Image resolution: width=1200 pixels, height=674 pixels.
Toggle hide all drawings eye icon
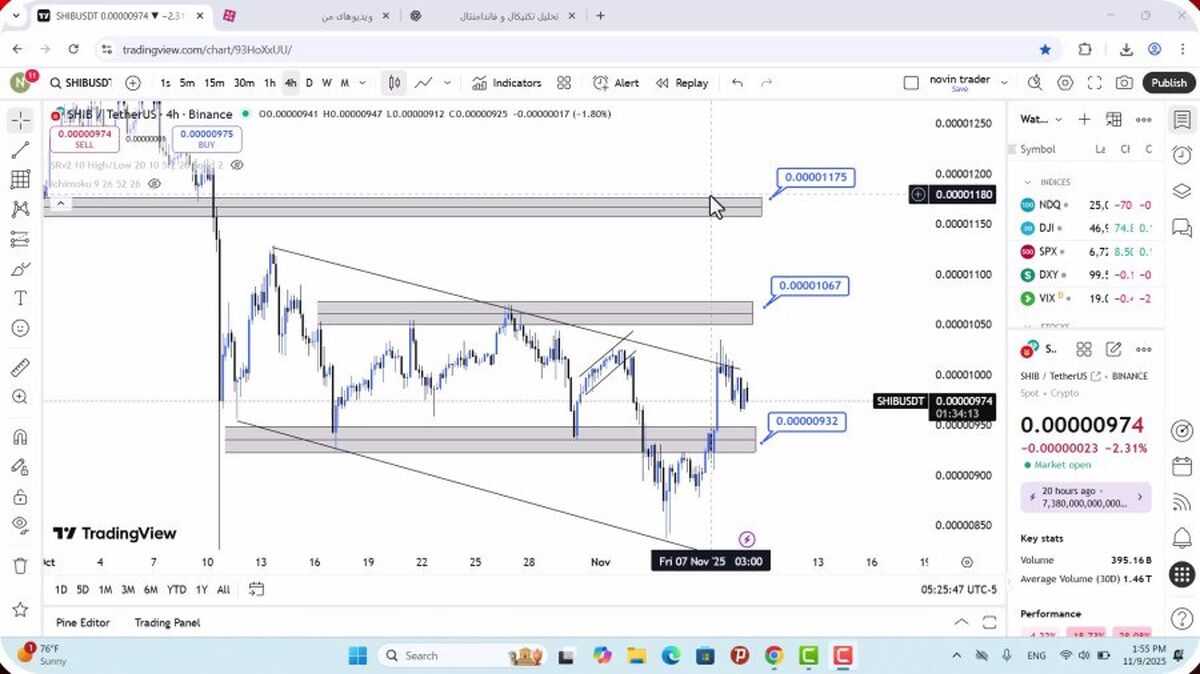click(x=20, y=525)
